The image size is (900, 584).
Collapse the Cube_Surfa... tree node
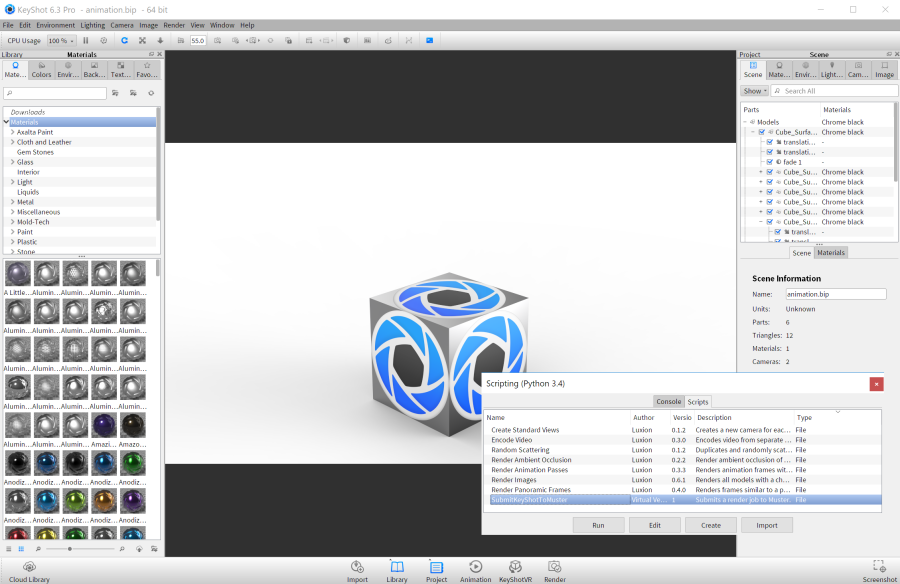click(753, 132)
